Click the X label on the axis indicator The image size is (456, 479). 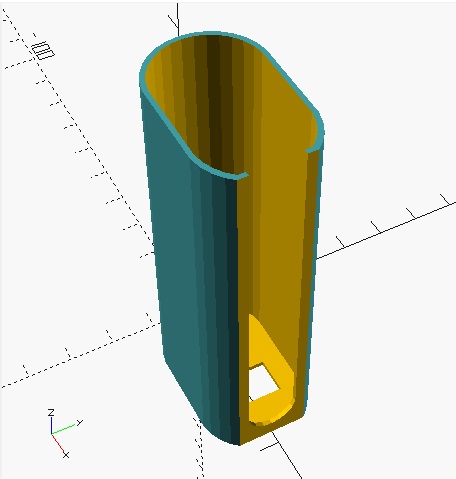coord(66,455)
